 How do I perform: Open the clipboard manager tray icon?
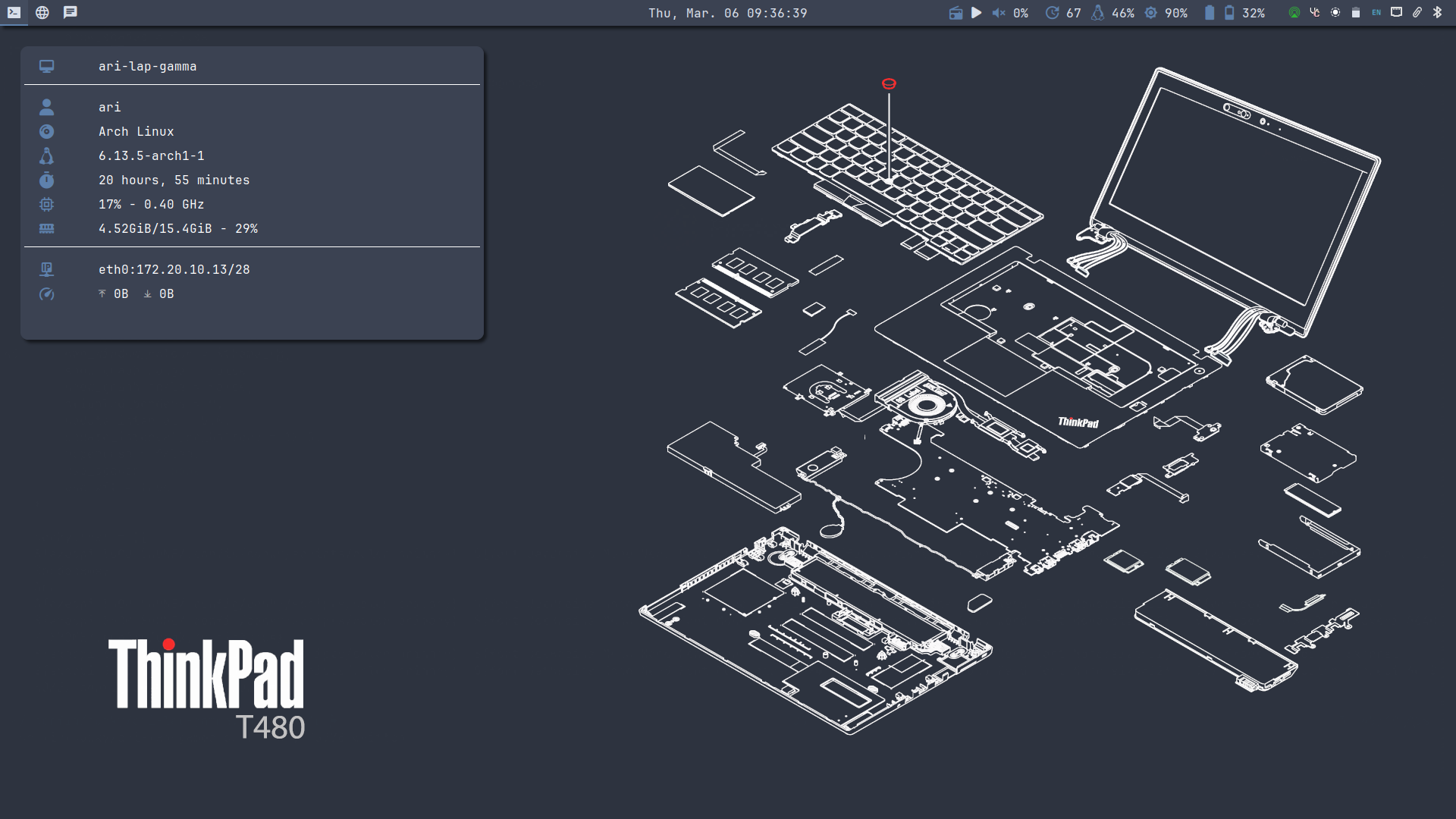coord(1356,13)
